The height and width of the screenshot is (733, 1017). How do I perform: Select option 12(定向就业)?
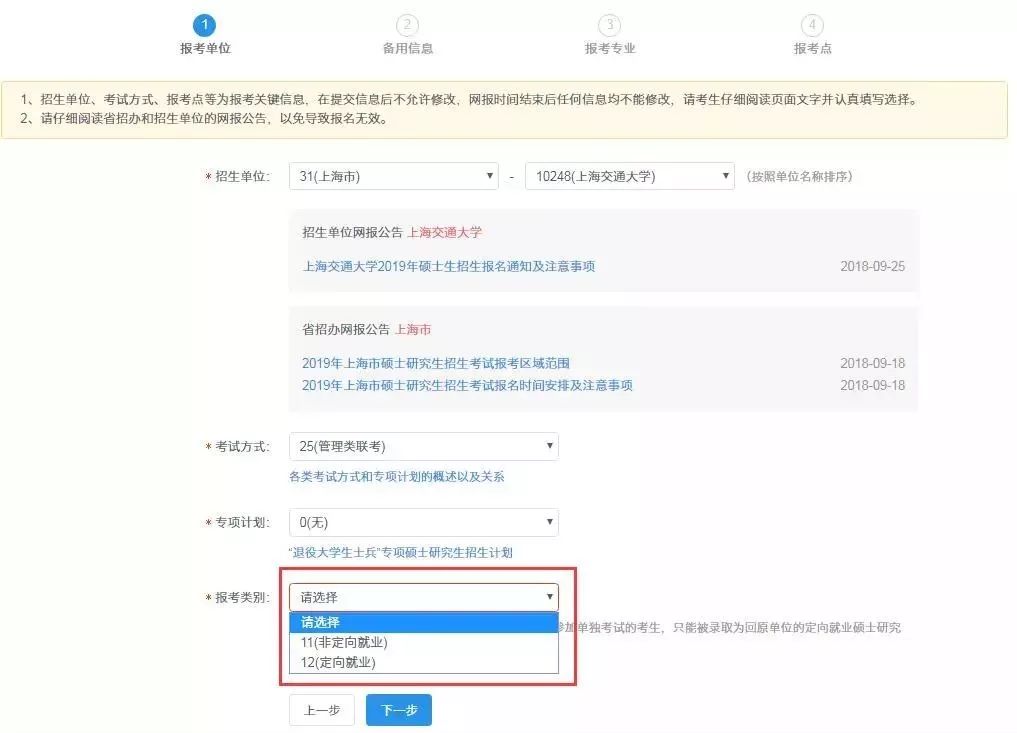click(338, 662)
